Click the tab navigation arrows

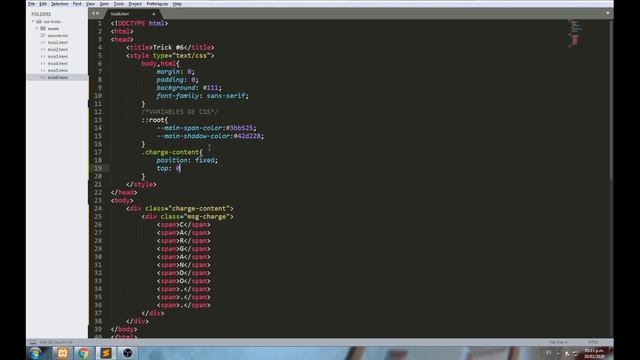[x=95, y=13]
